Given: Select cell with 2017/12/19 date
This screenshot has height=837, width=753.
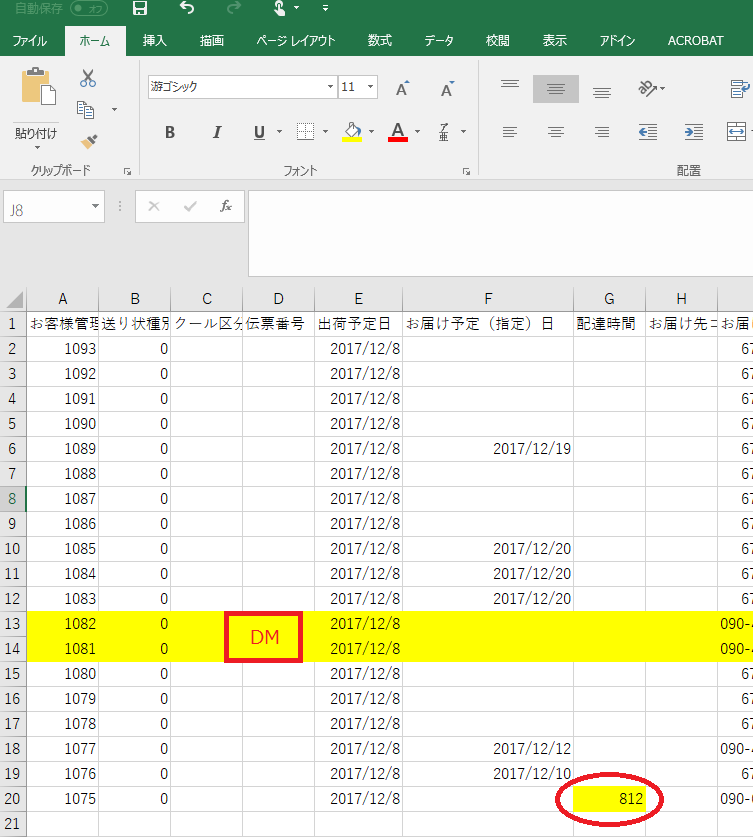Looking at the screenshot, I should tap(488, 449).
